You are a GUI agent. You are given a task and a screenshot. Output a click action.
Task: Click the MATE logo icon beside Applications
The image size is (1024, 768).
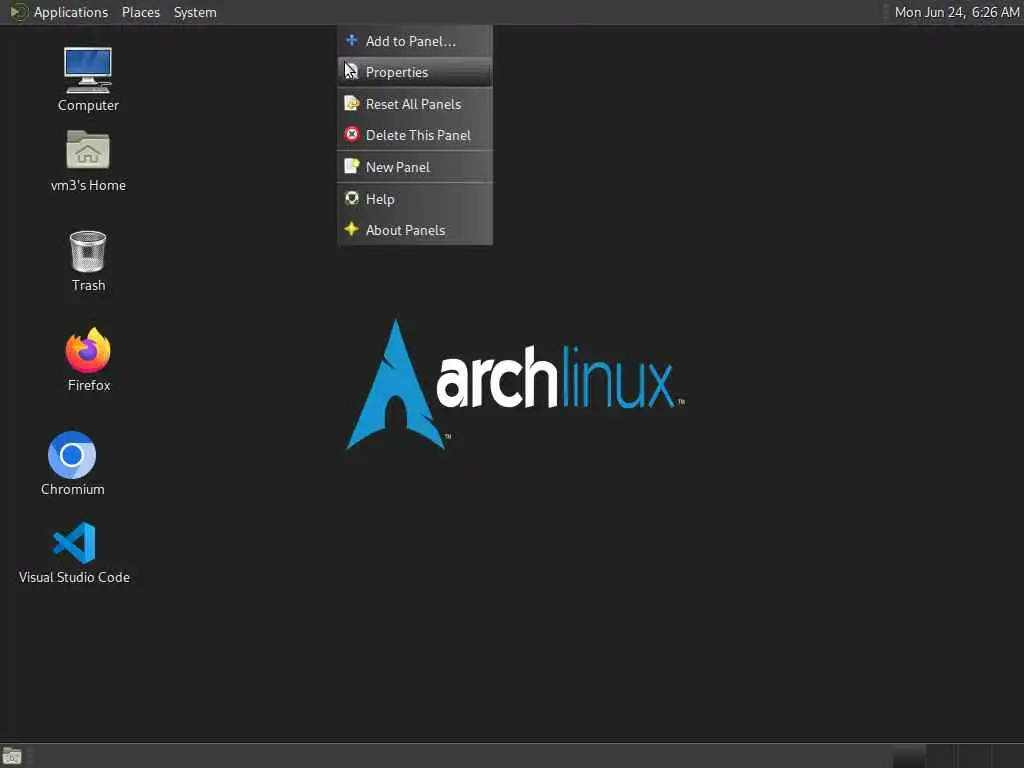pos(18,12)
